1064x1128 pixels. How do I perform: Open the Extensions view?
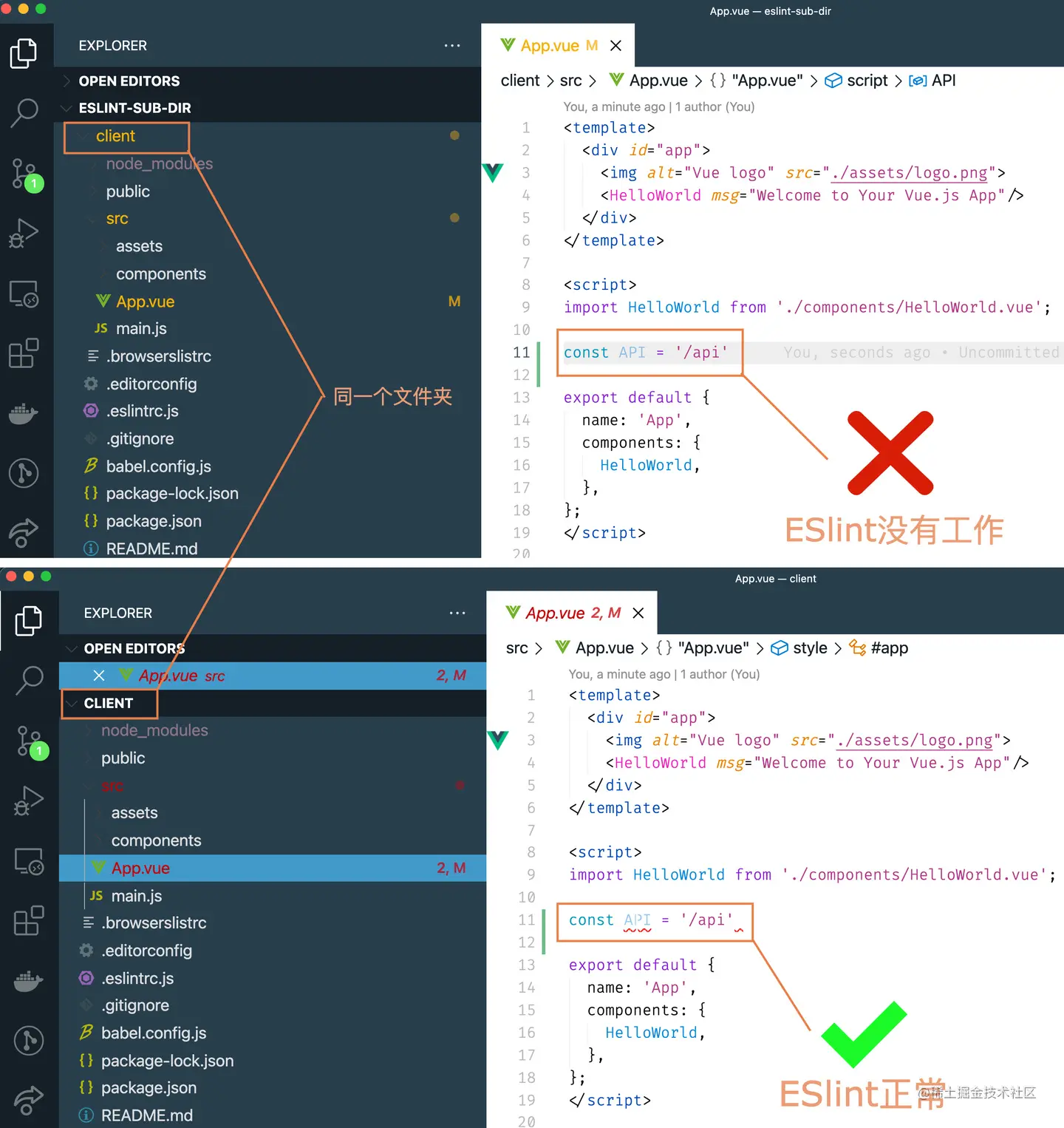24,354
